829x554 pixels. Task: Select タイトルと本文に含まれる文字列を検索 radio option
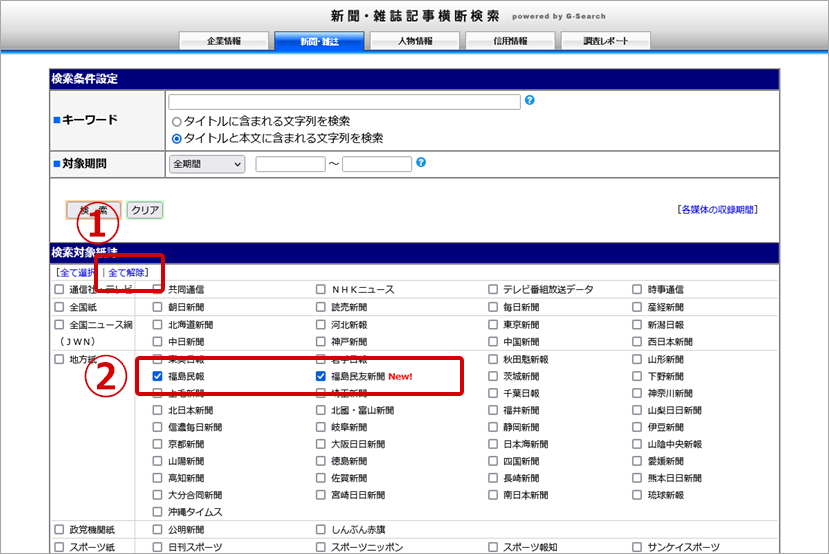point(176,138)
